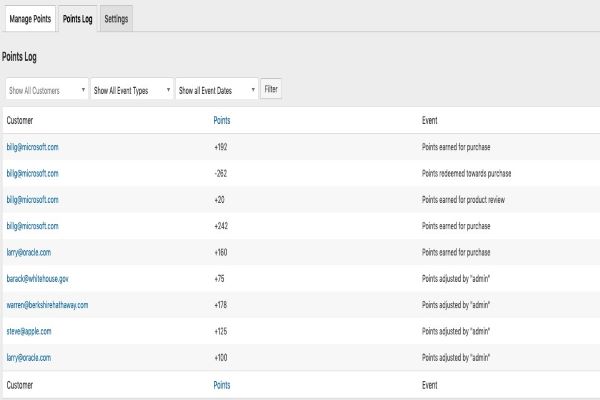This screenshot has width=600, height=400.
Task: Expand the Show All Customers dropdown
Action: coord(46,90)
